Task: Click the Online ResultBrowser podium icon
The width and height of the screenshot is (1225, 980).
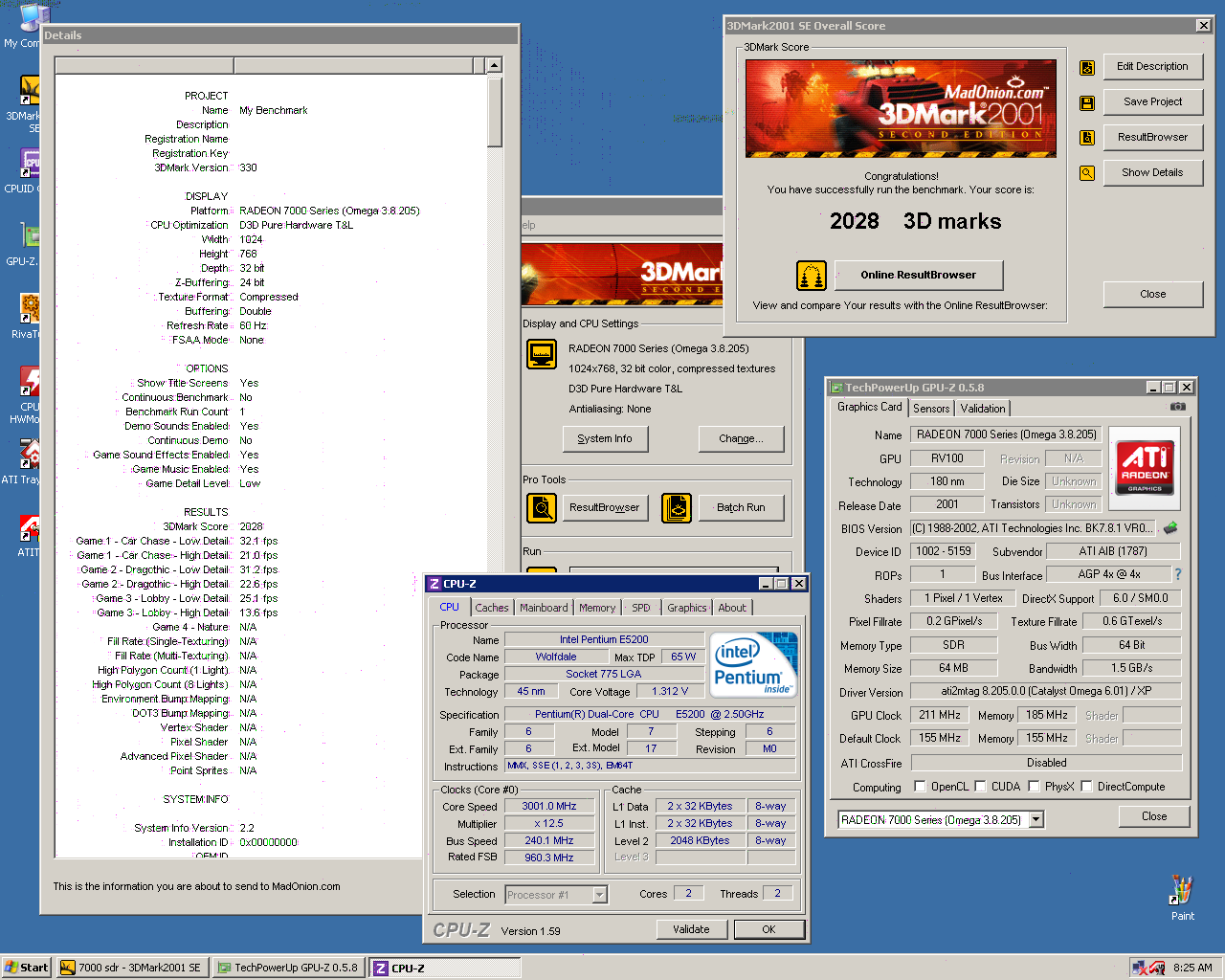Action: pyautogui.click(x=812, y=276)
